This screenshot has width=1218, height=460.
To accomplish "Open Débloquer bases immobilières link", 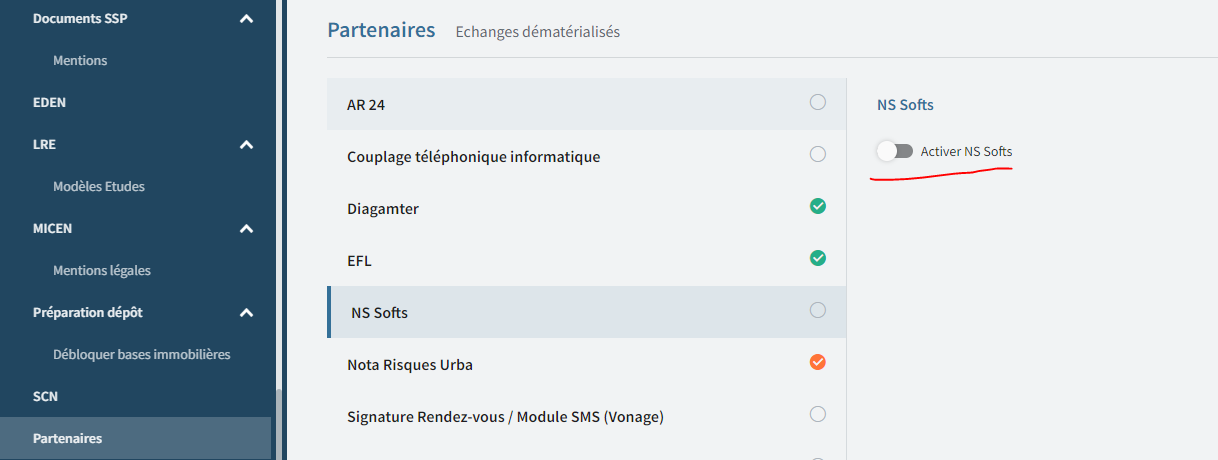I will click(142, 354).
